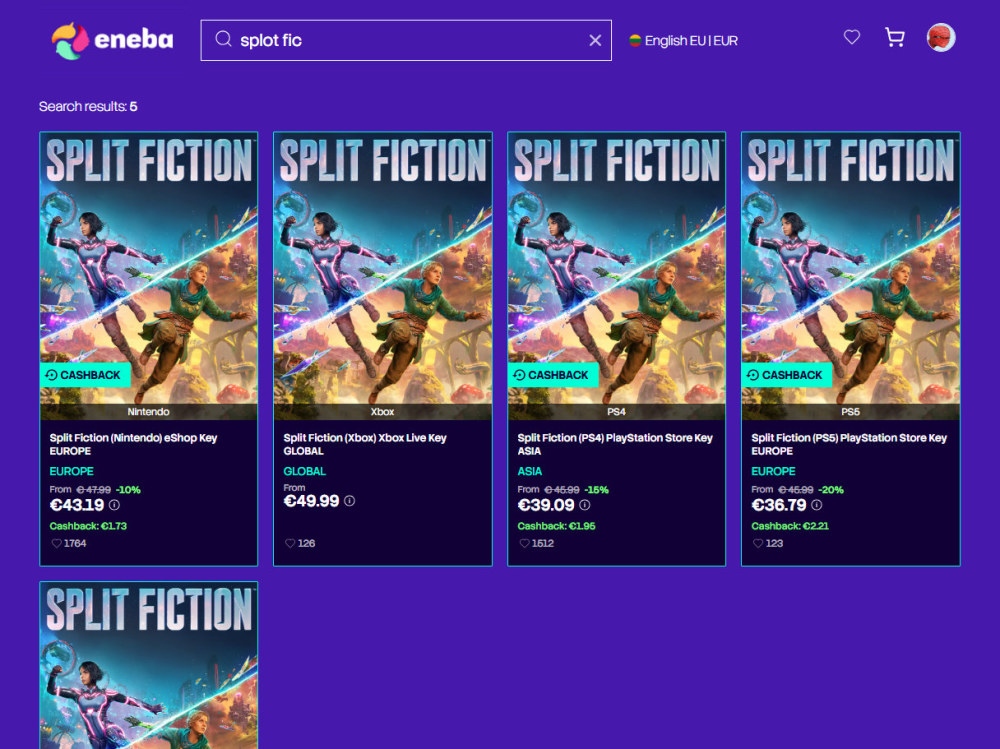Screen dimensions: 1000x749
Task: Open 'Split Fiction (Nintendo) eShop Key EUROPE' title
Action: 133,444
